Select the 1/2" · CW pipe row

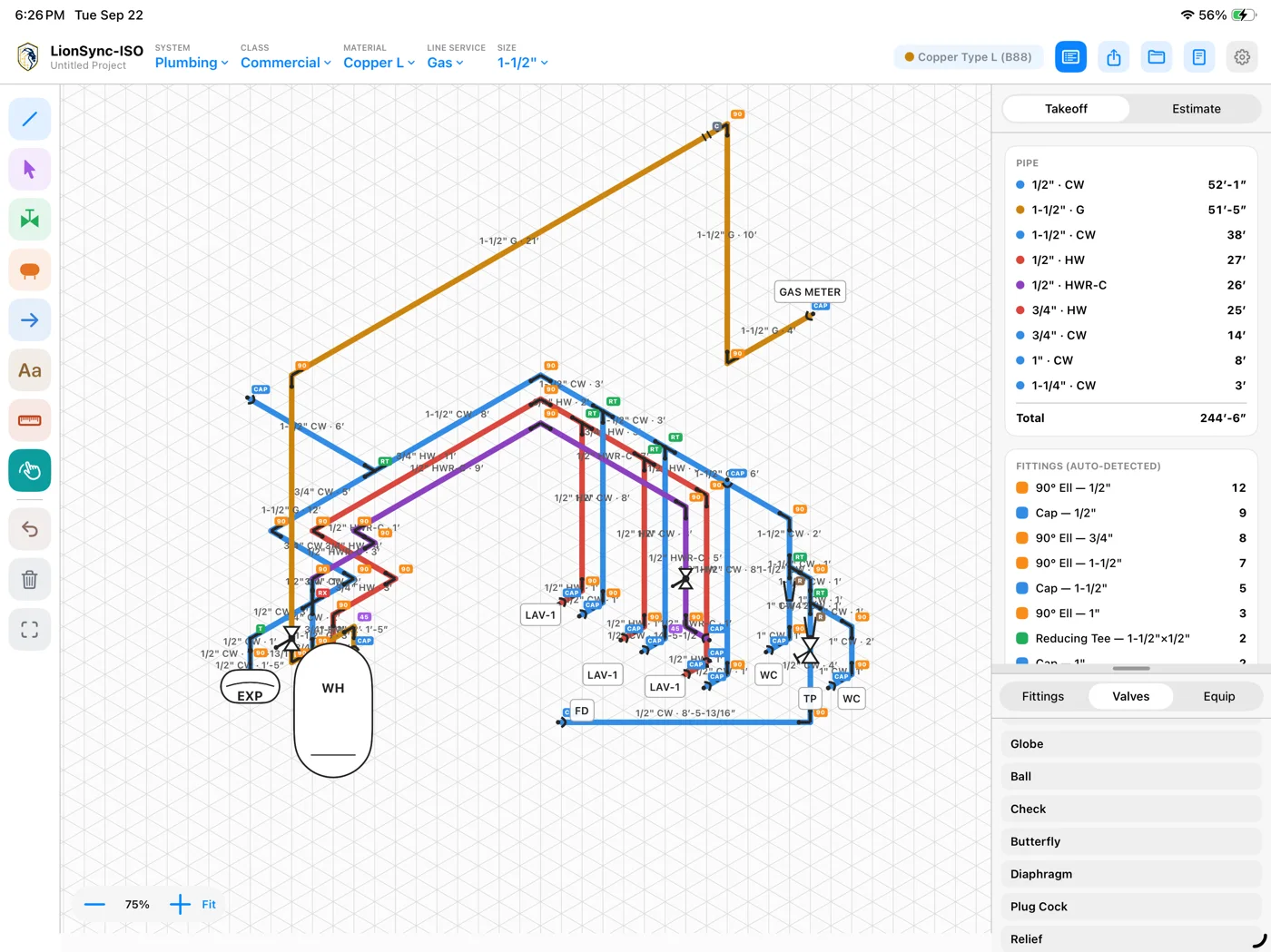tap(1130, 184)
